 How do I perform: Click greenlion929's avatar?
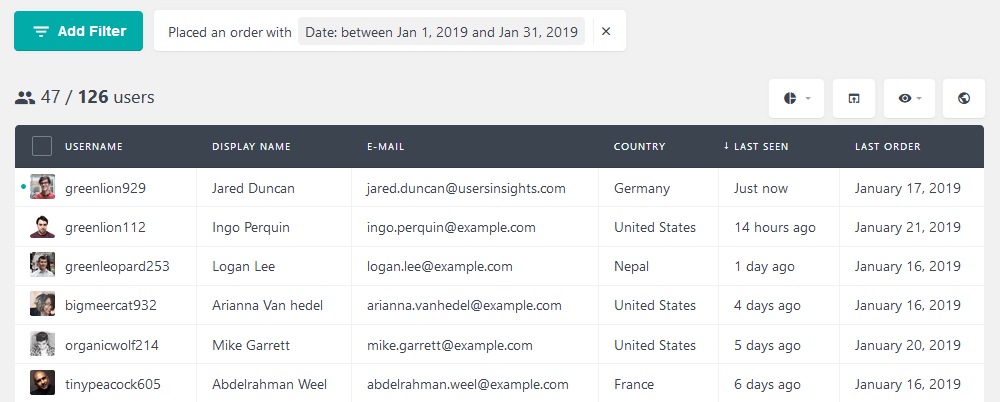point(42,187)
